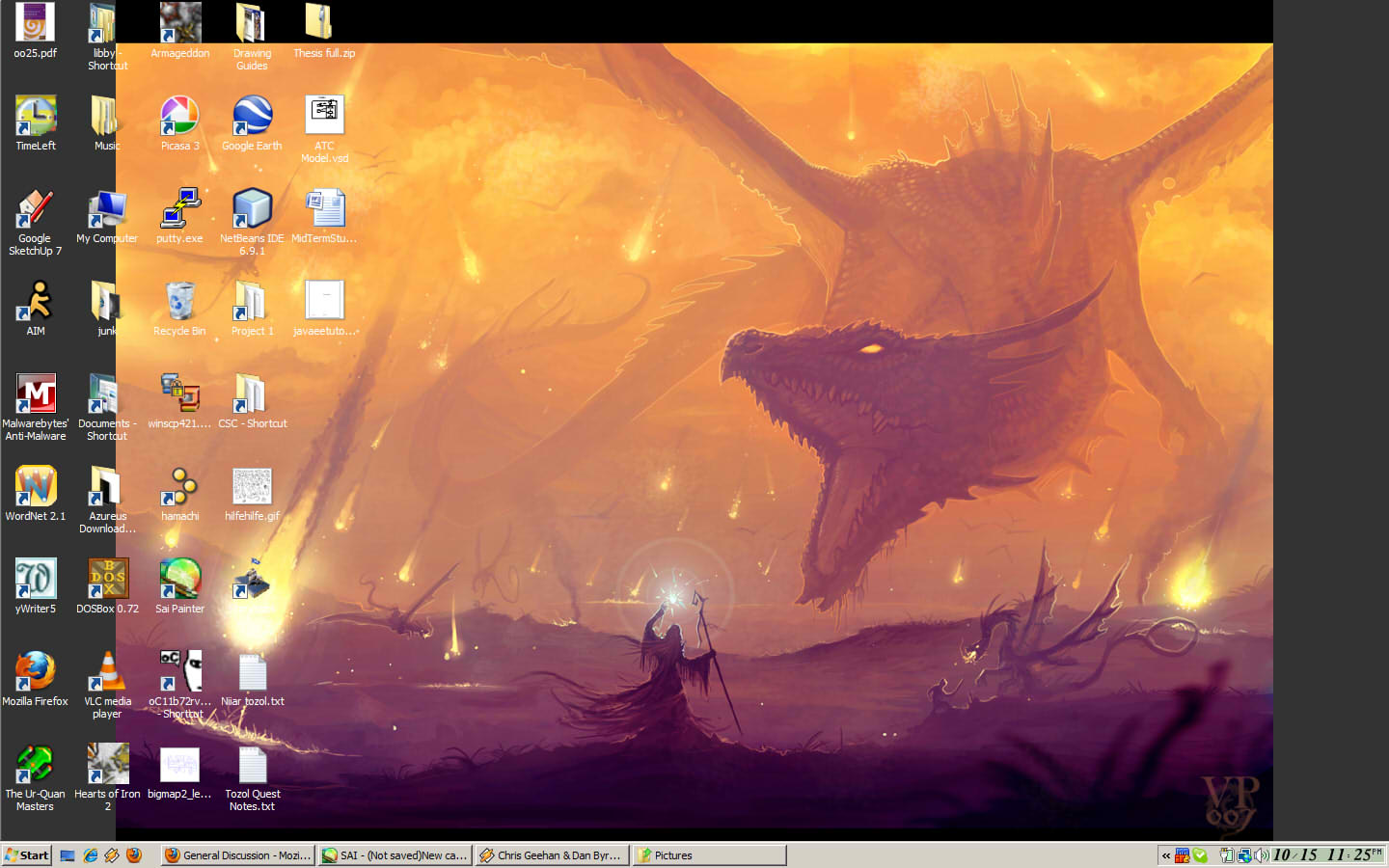Image resolution: width=1389 pixels, height=868 pixels.
Task: Click the NetBeans IDE 6.9.1 icon
Action: click(x=252, y=209)
